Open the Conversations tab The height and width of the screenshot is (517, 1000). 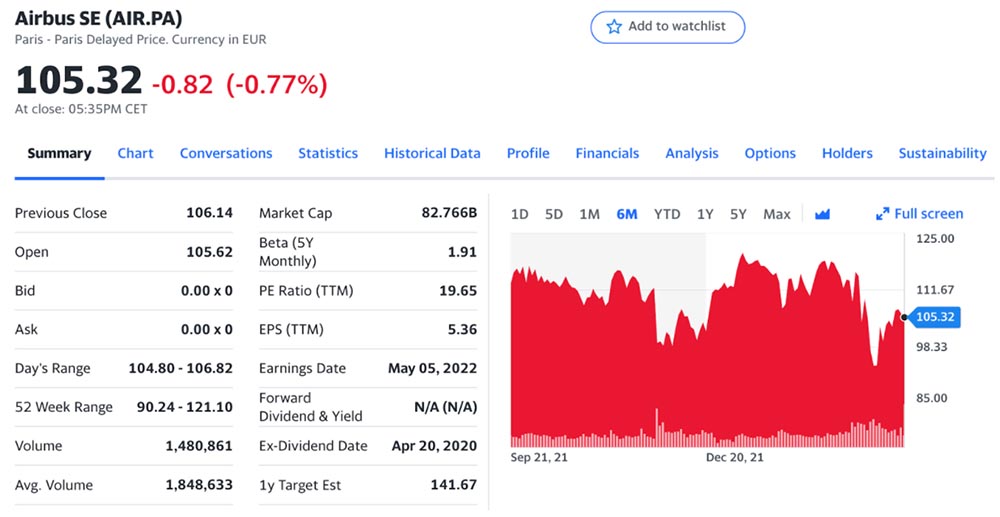point(226,154)
